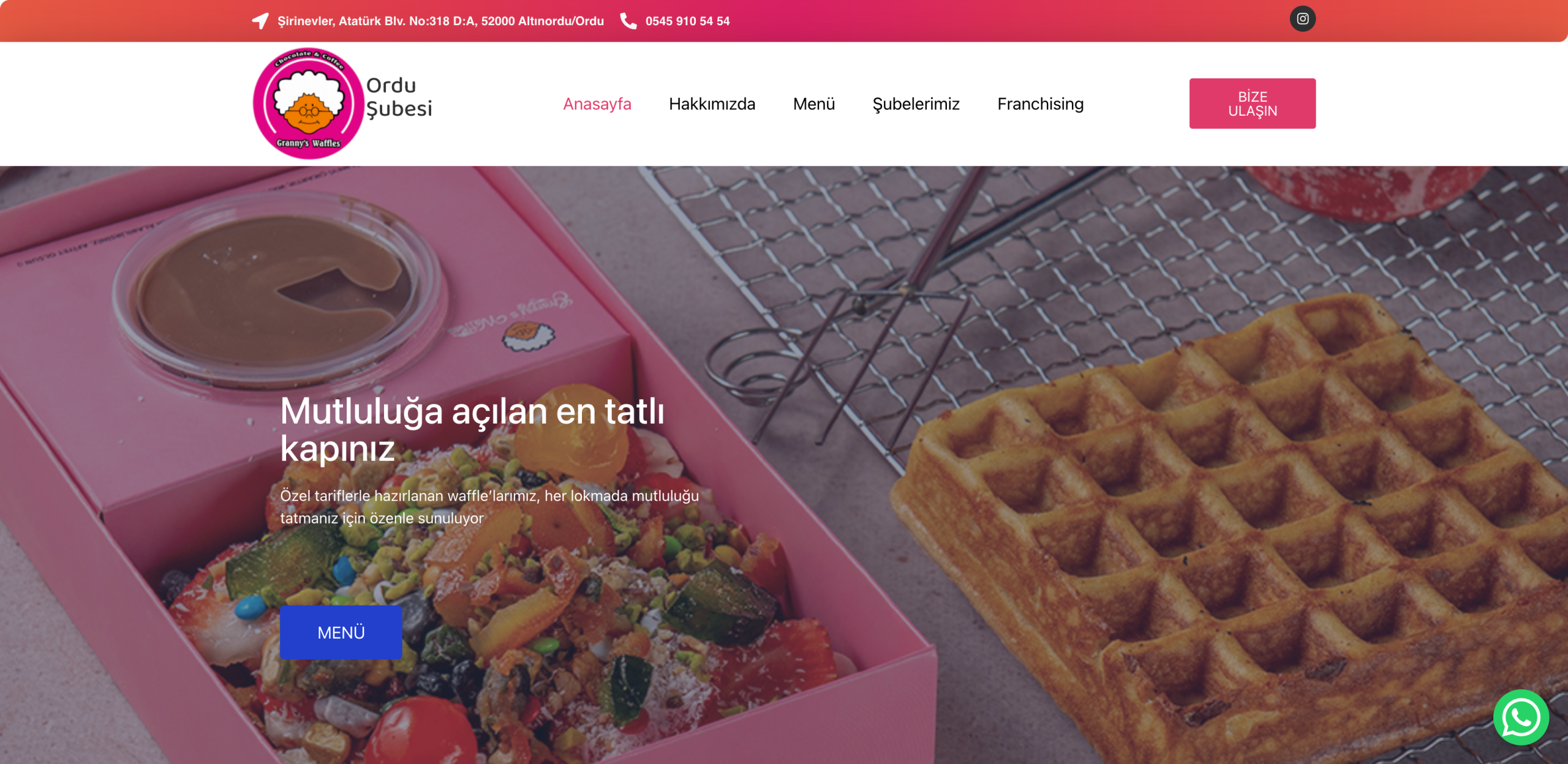This screenshot has height=764, width=1568.
Task: Open the Franchising menu item
Action: pos(1040,104)
